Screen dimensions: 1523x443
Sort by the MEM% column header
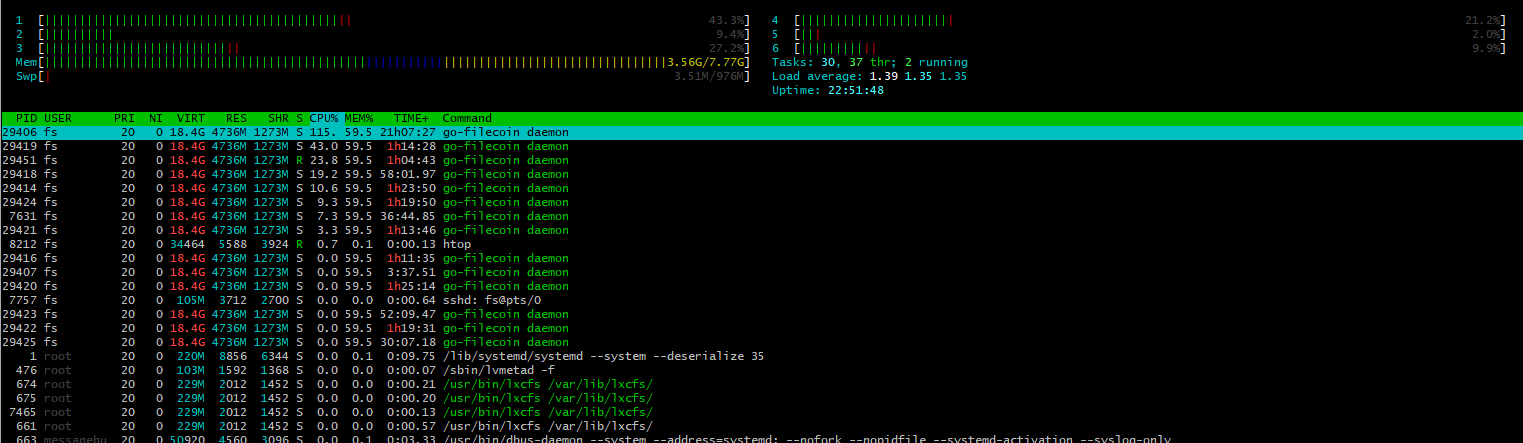[x=358, y=118]
